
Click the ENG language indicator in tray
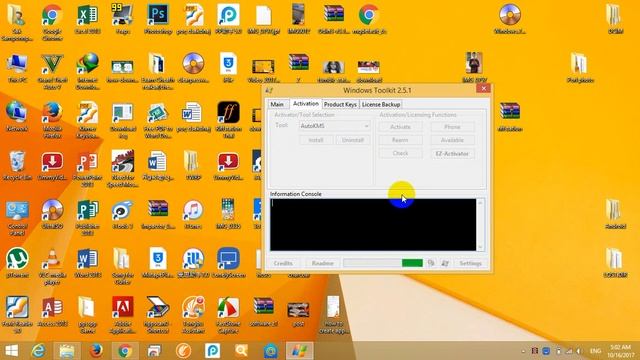(x=596, y=351)
